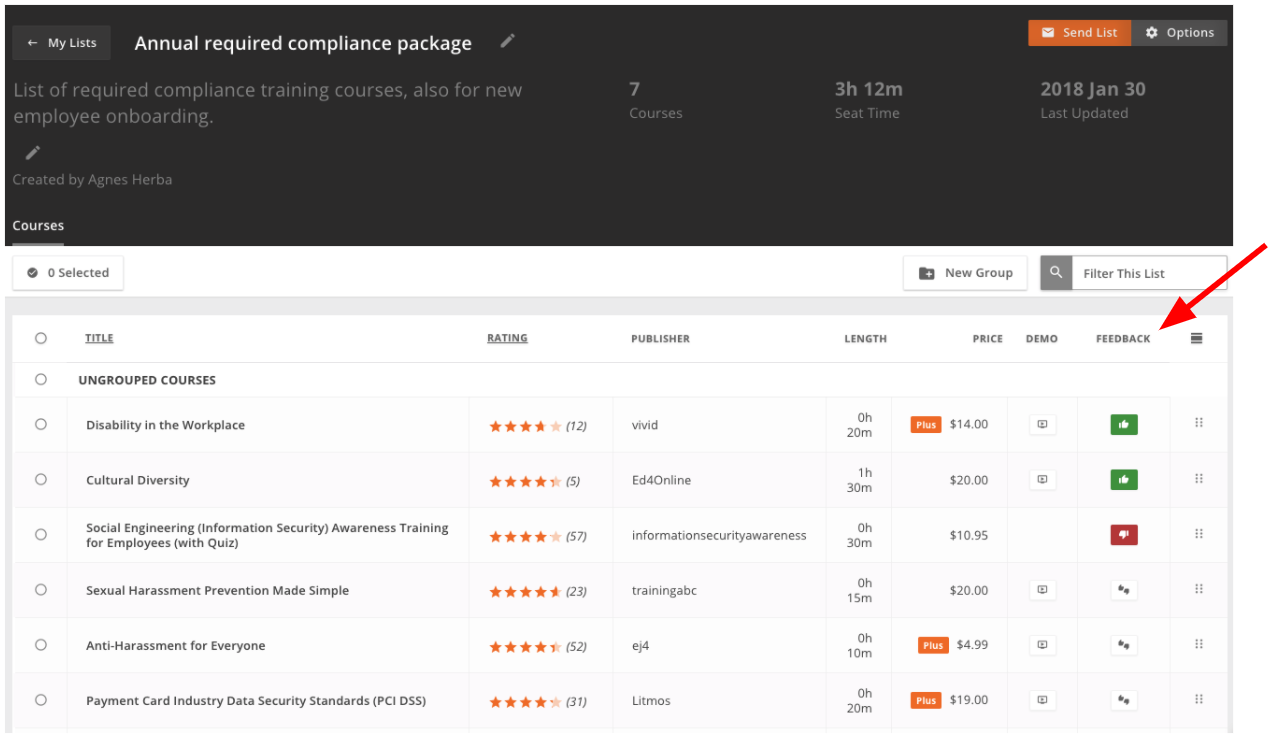Click red thumbs-down feedback for Social Engineering course
Screen dimensions: 1273x742
coord(1124,535)
